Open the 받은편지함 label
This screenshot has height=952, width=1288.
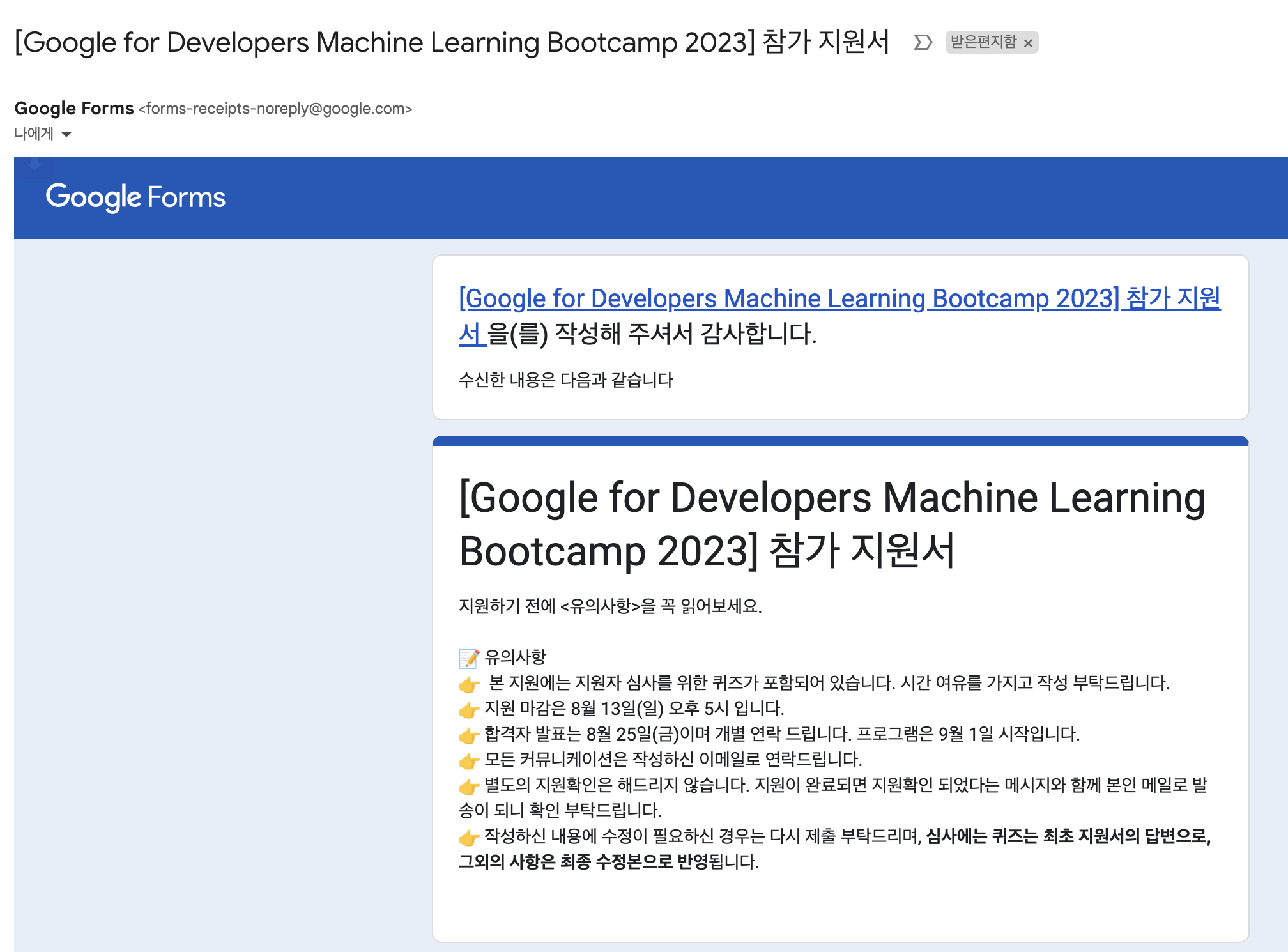pyautogui.click(x=983, y=42)
